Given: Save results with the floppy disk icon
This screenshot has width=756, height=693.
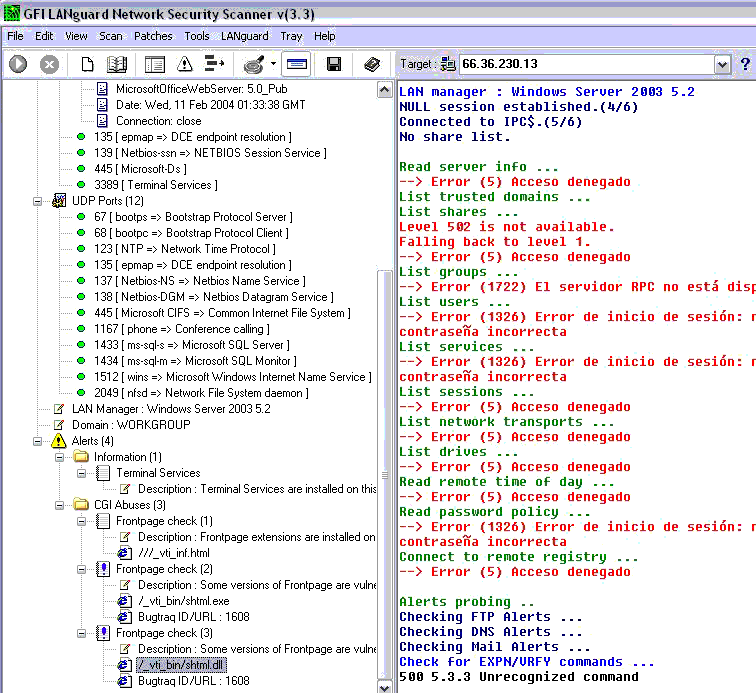Looking at the screenshot, I should (x=334, y=64).
